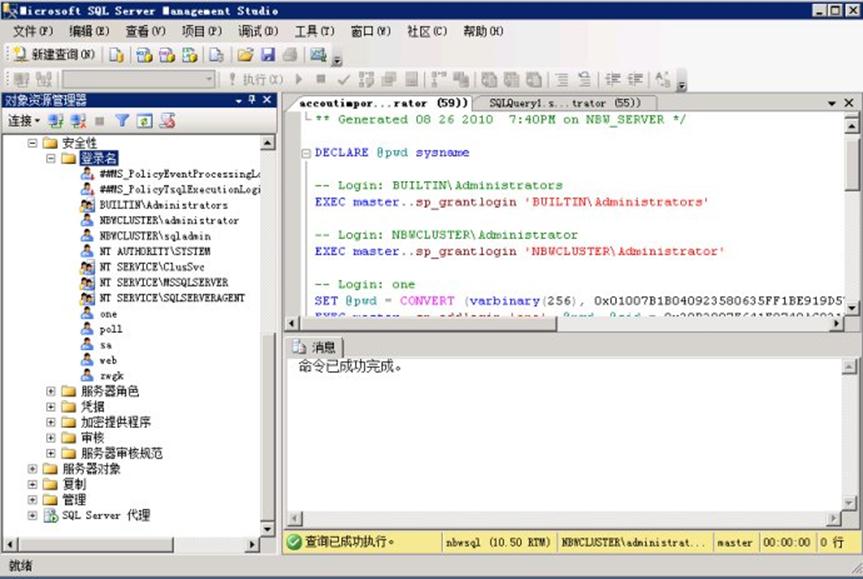The width and height of the screenshot is (863, 579).
Task: Open the 调试 (Debug) menu
Action: pos(258,31)
